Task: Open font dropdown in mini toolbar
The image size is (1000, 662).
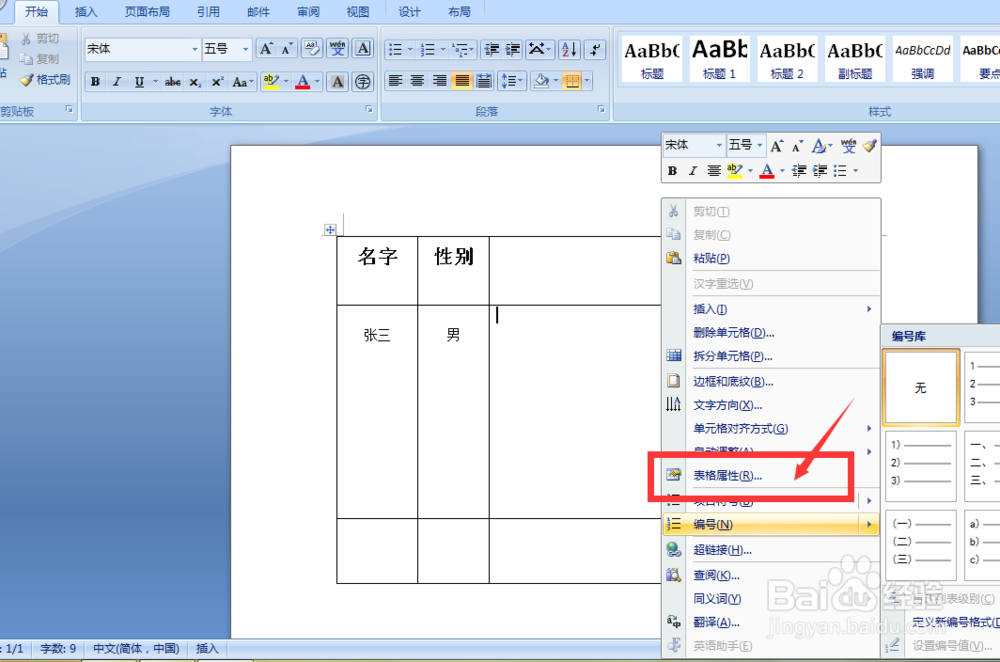Action: click(719, 146)
